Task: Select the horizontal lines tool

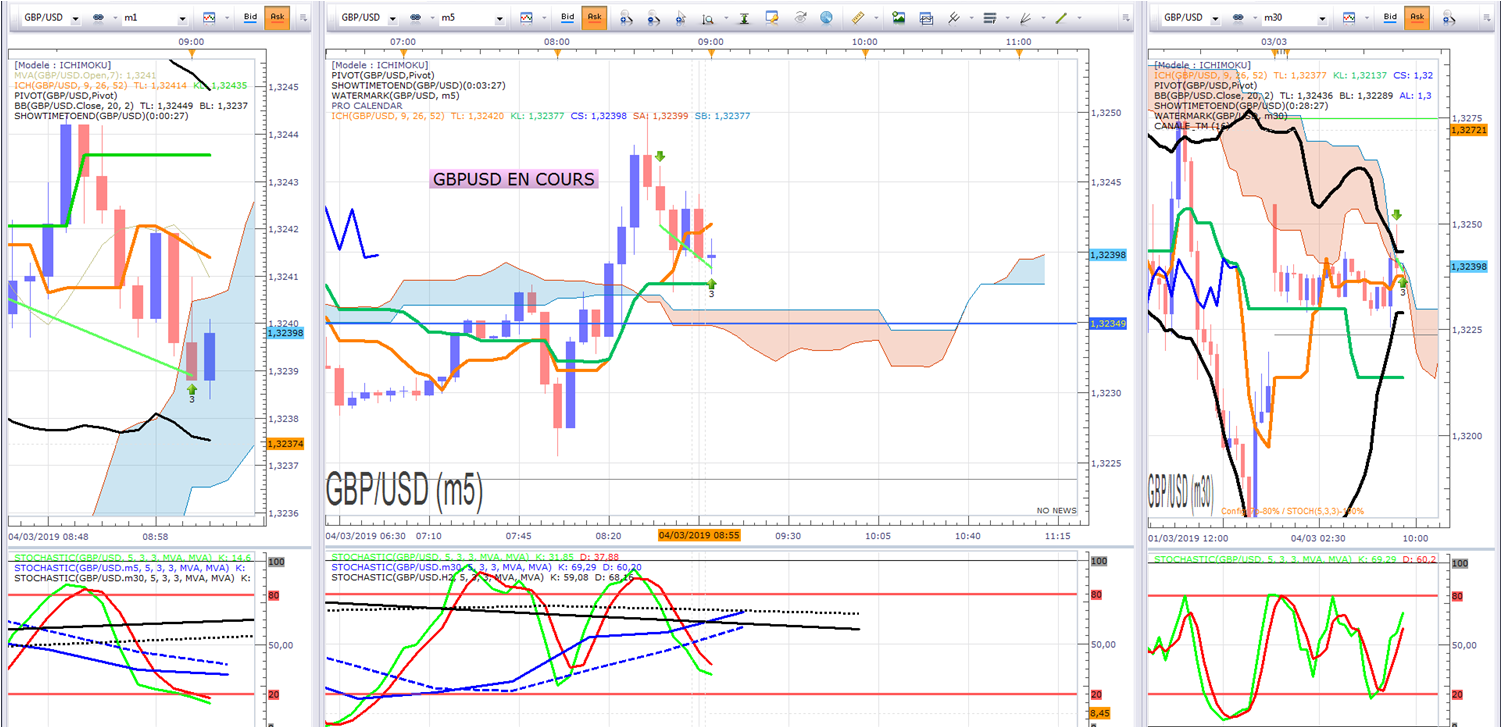Action: click(x=990, y=17)
